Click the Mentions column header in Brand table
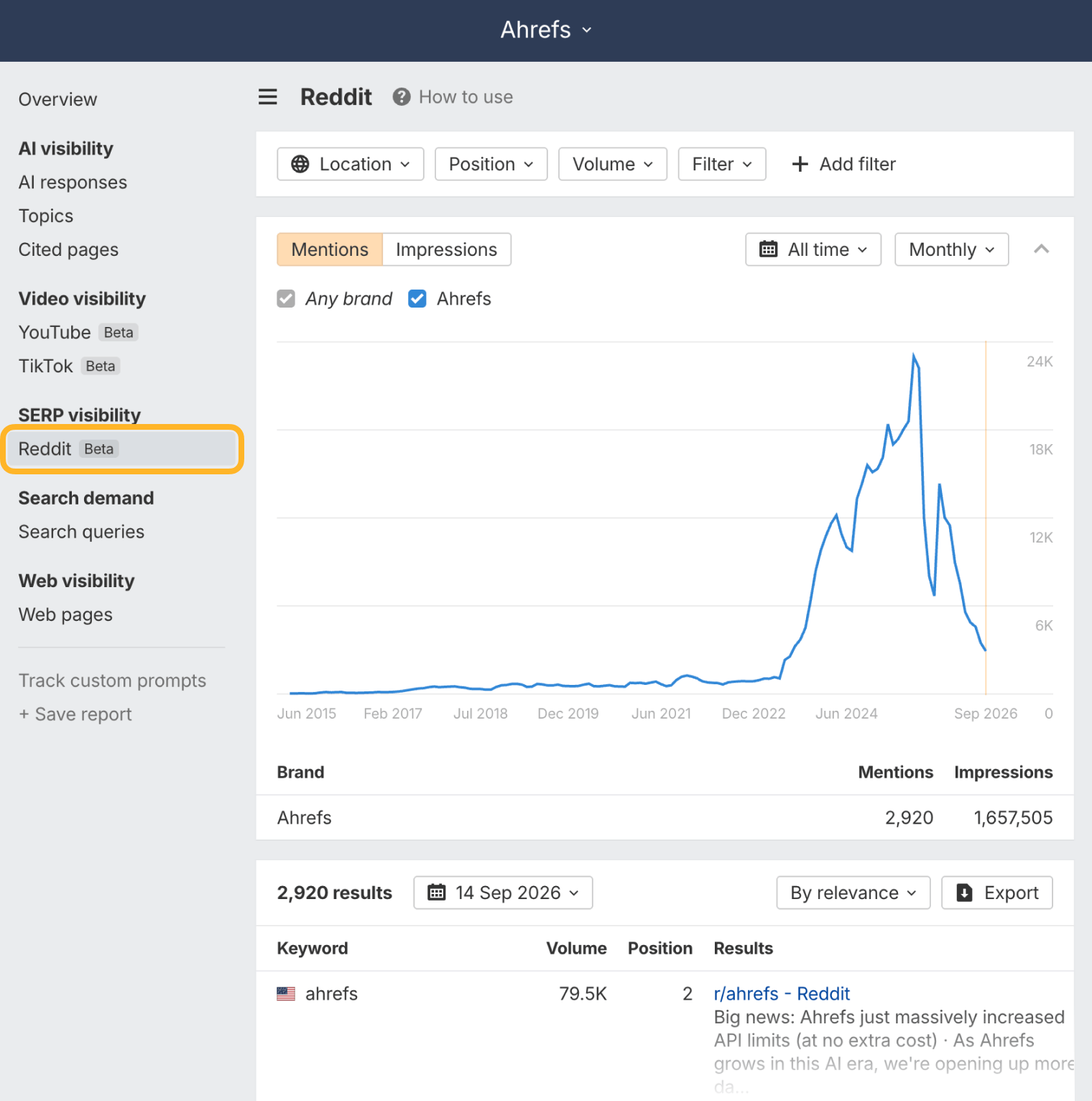This screenshot has width=1092, height=1101. click(x=895, y=773)
